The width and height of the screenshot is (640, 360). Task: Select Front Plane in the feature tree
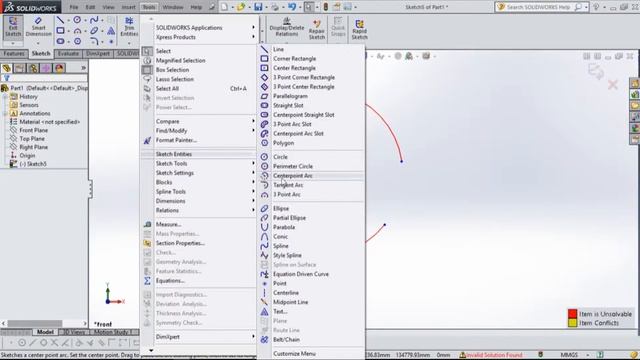33,130
